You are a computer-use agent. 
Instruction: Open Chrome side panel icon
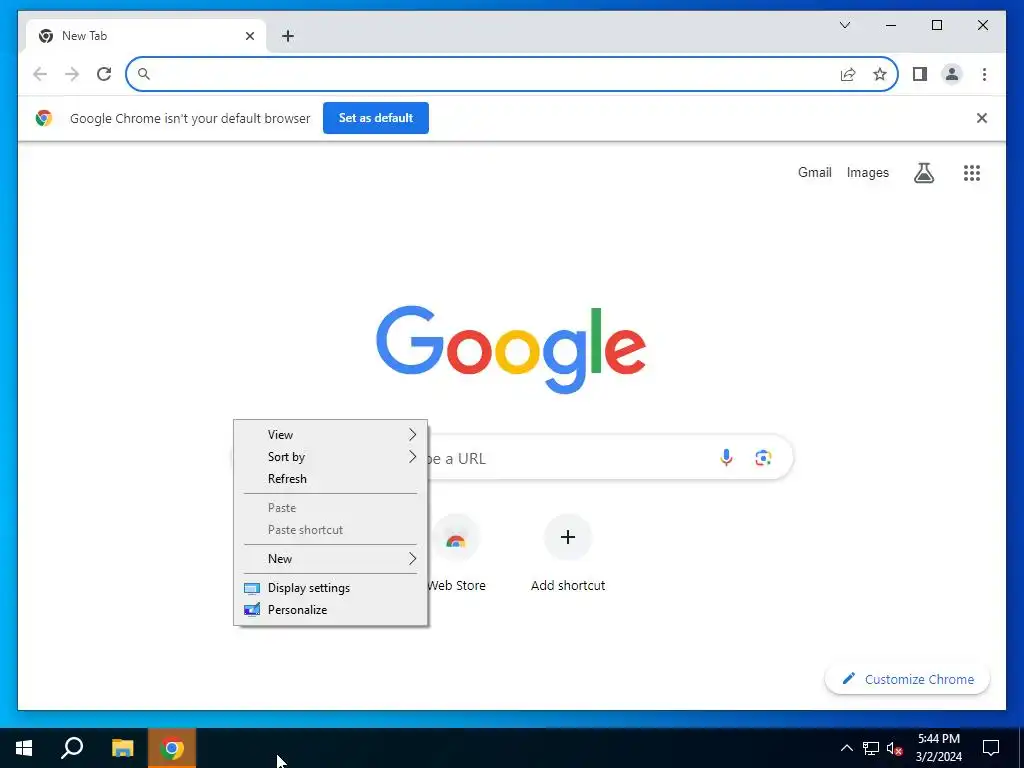[x=920, y=74]
